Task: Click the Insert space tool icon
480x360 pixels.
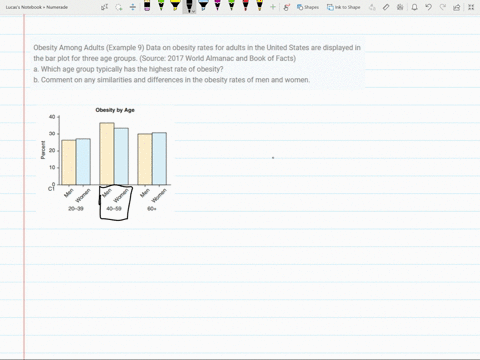Action: [x=133, y=7]
